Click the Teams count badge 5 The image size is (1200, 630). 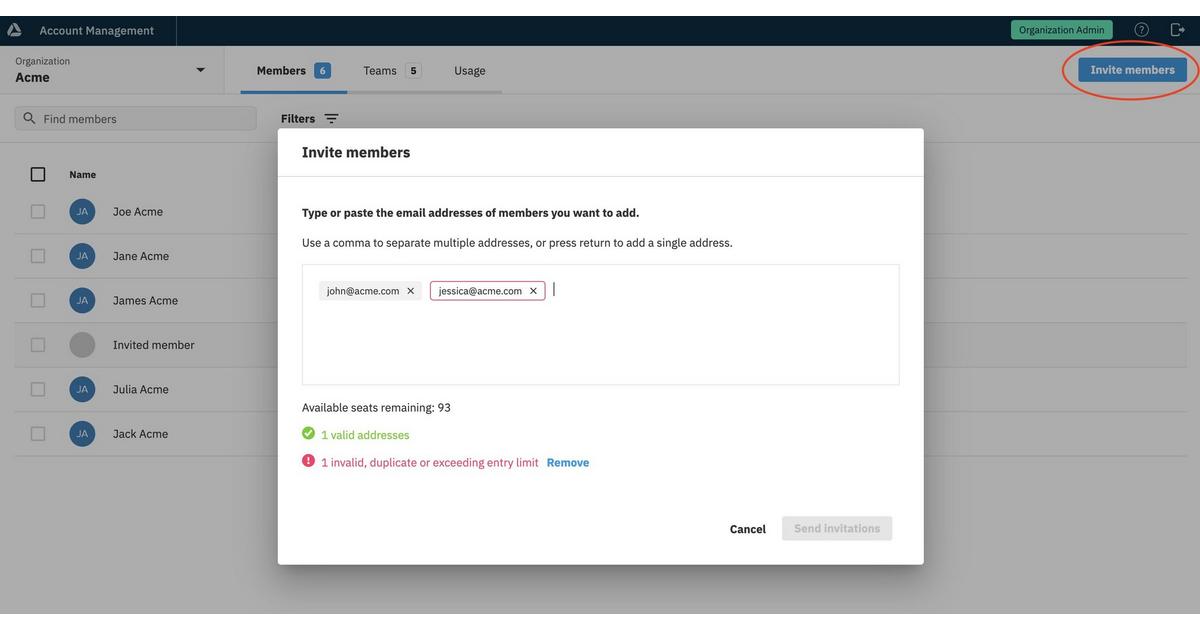pyautogui.click(x=413, y=70)
